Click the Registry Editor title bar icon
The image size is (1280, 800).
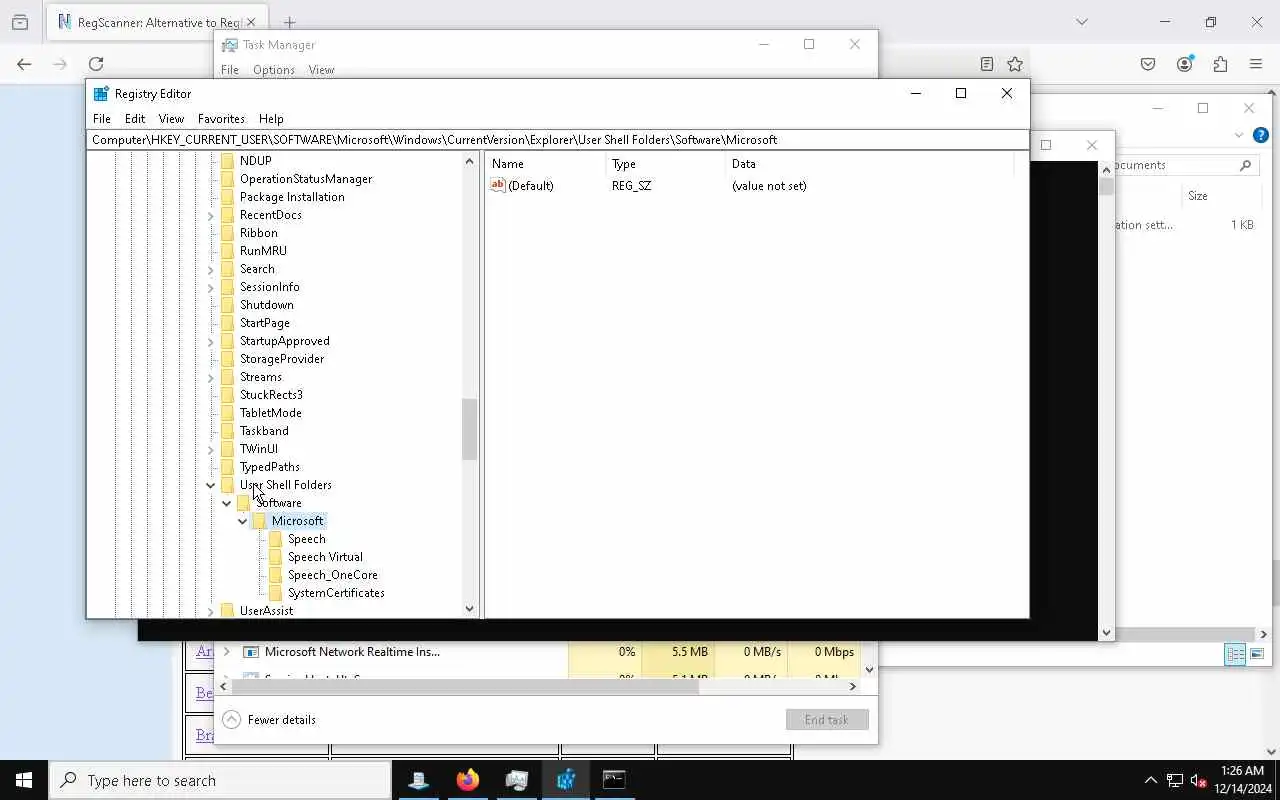(x=101, y=94)
